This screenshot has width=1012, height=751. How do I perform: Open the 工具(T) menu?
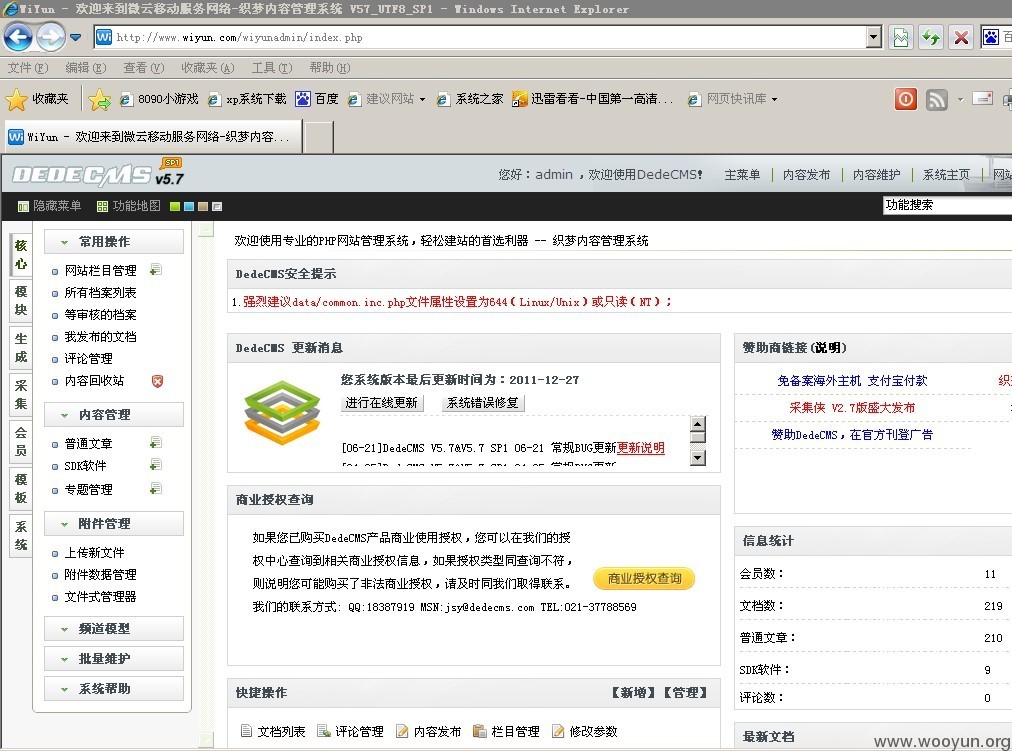click(x=272, y=68)
